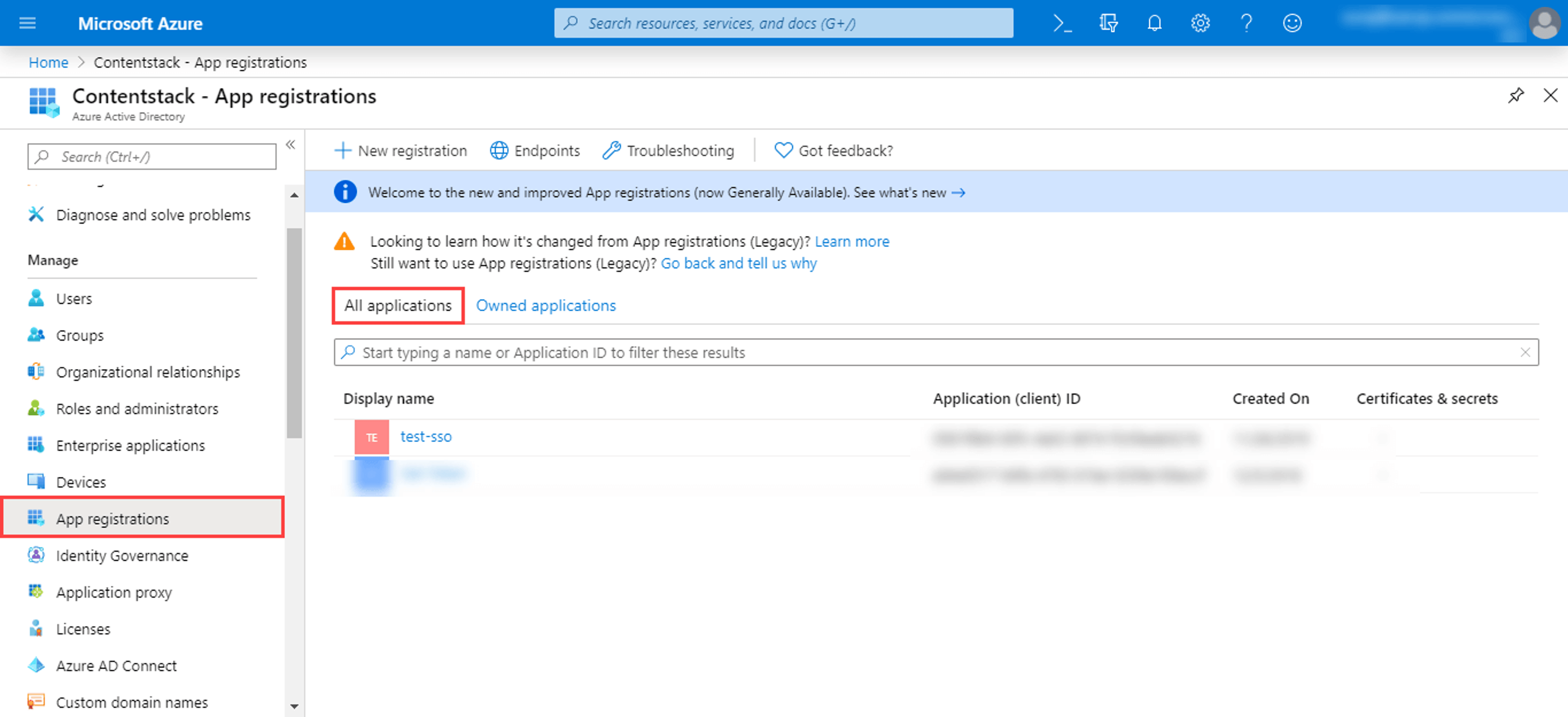Open Cloud Shell from the top bar
This screenshot has width=1568, height=717.
coord(1062,23)
